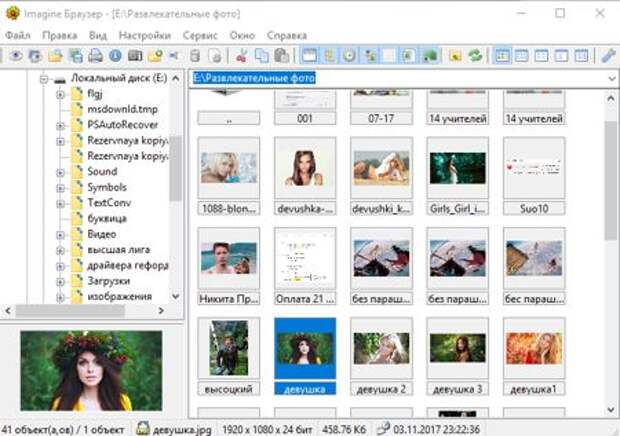Expand the Sound folder node
The height and width of the screenshot is (436, 620).
(x=60, y=173)
